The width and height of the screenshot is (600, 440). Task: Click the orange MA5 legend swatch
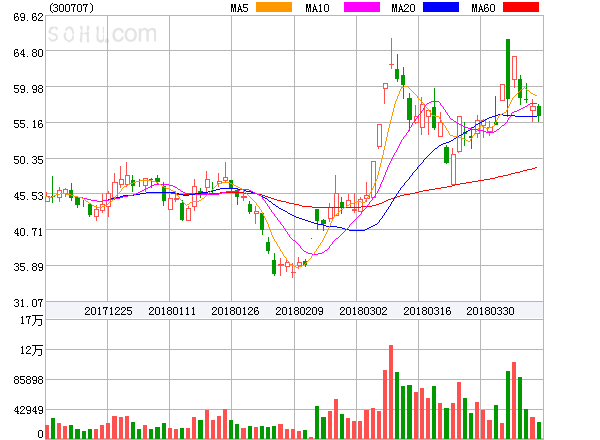pyautogui.click(x=274, y=7)
